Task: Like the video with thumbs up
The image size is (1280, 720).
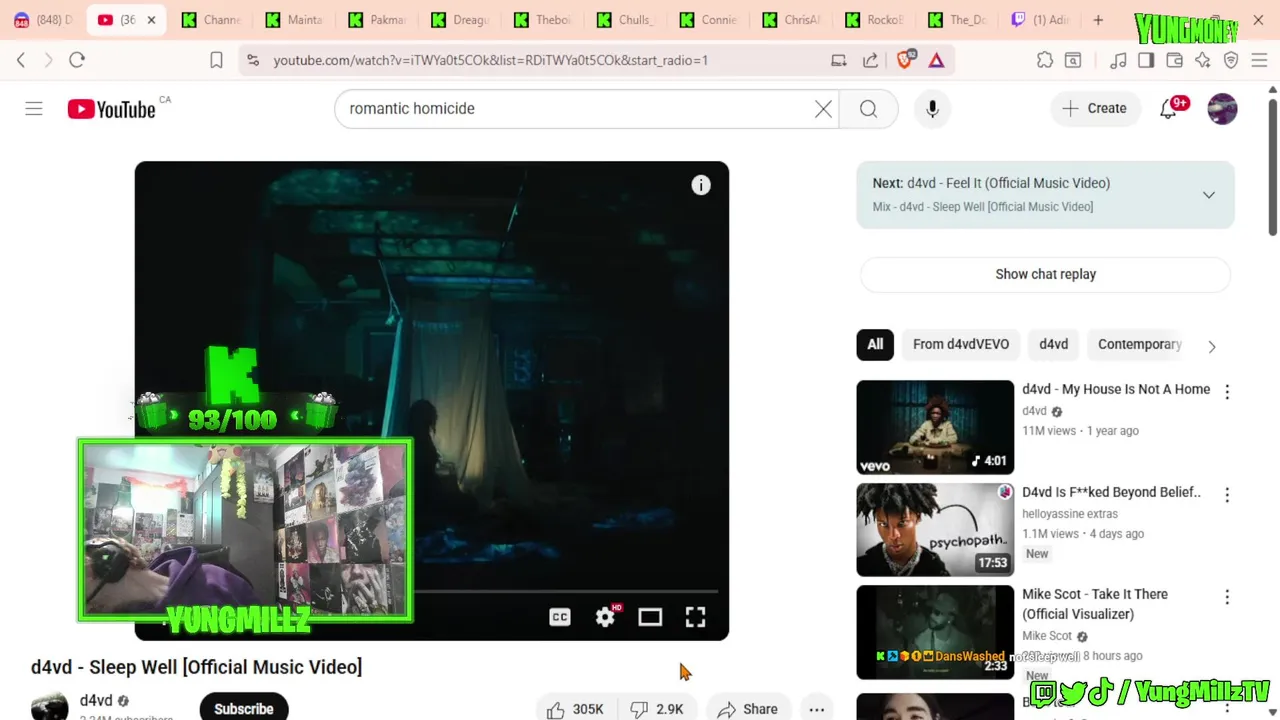Action: tap(576, 709)
